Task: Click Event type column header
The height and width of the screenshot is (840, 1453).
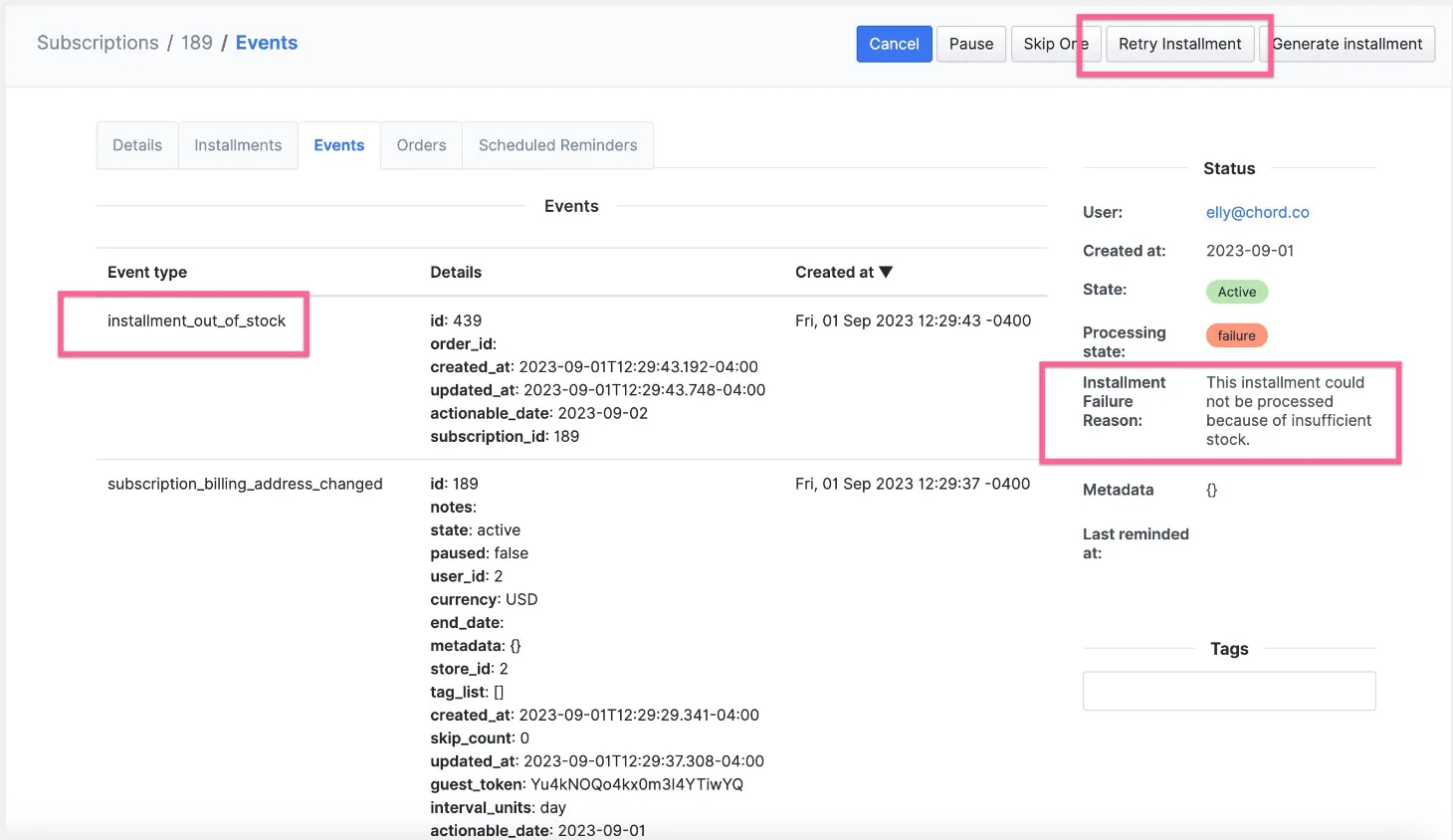Action: point(147,272)
